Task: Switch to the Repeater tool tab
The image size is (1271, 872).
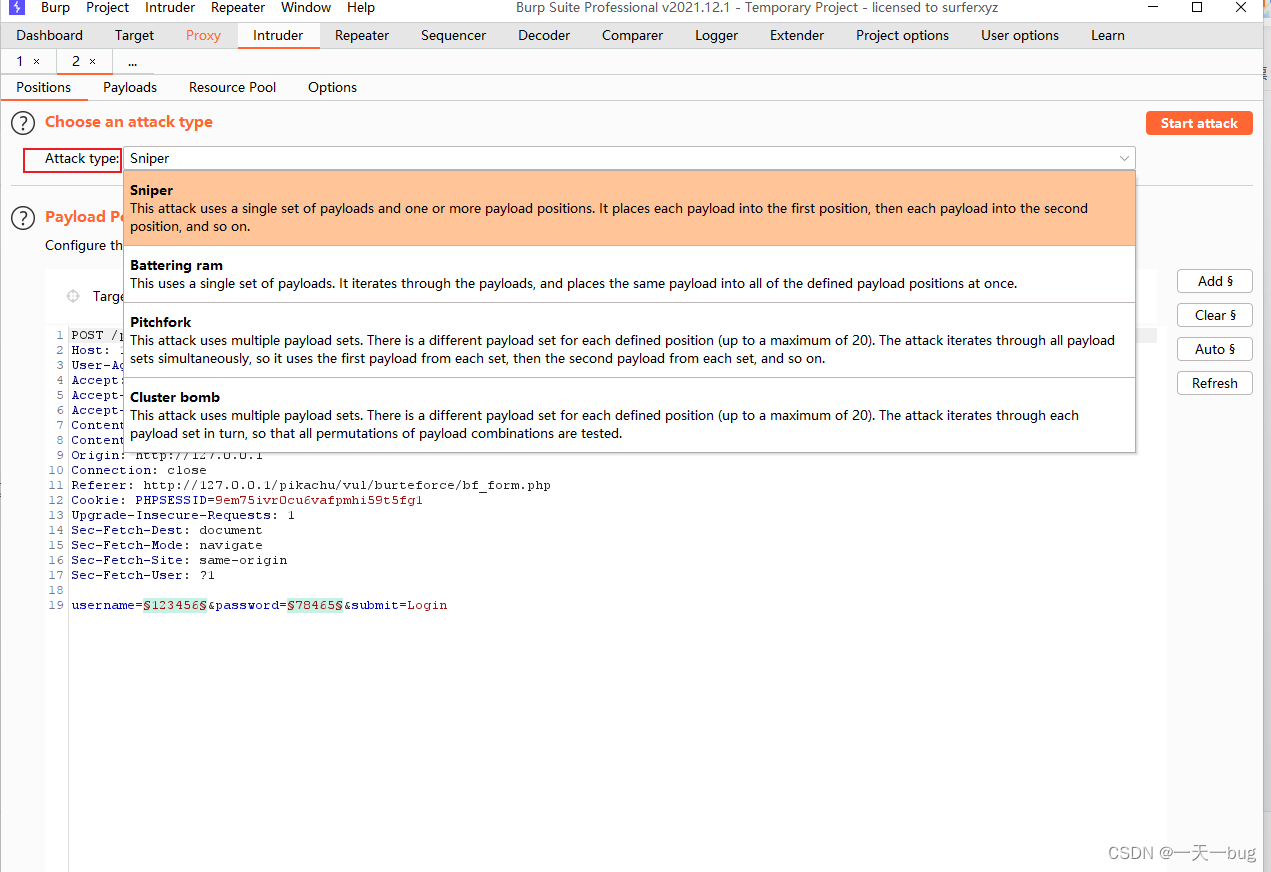Action: point(362,35)
